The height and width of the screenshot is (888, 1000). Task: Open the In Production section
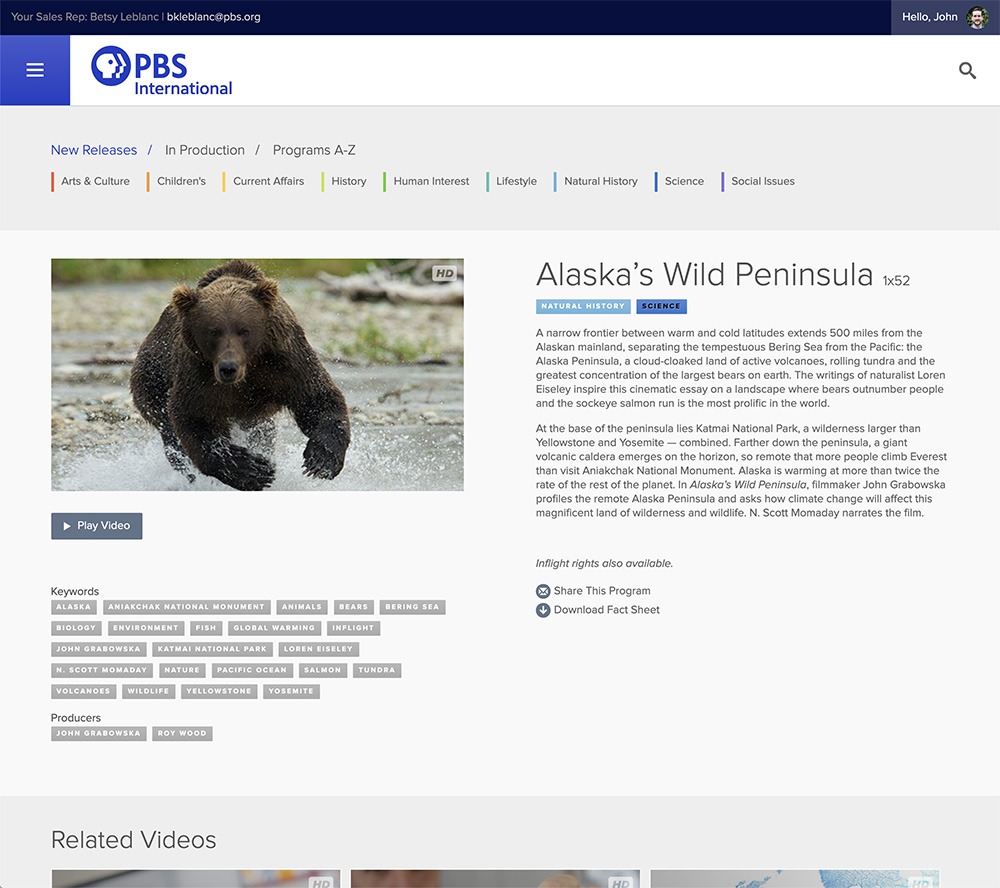tap(205, 150)
